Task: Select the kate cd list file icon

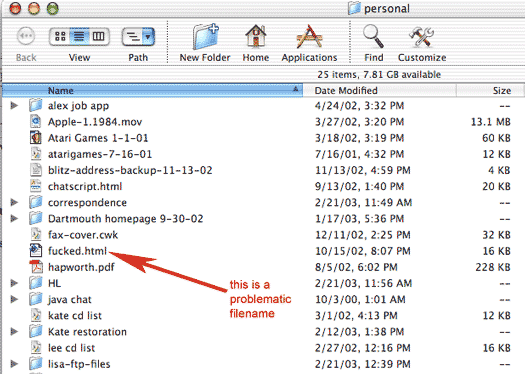Action: (35, 315)
